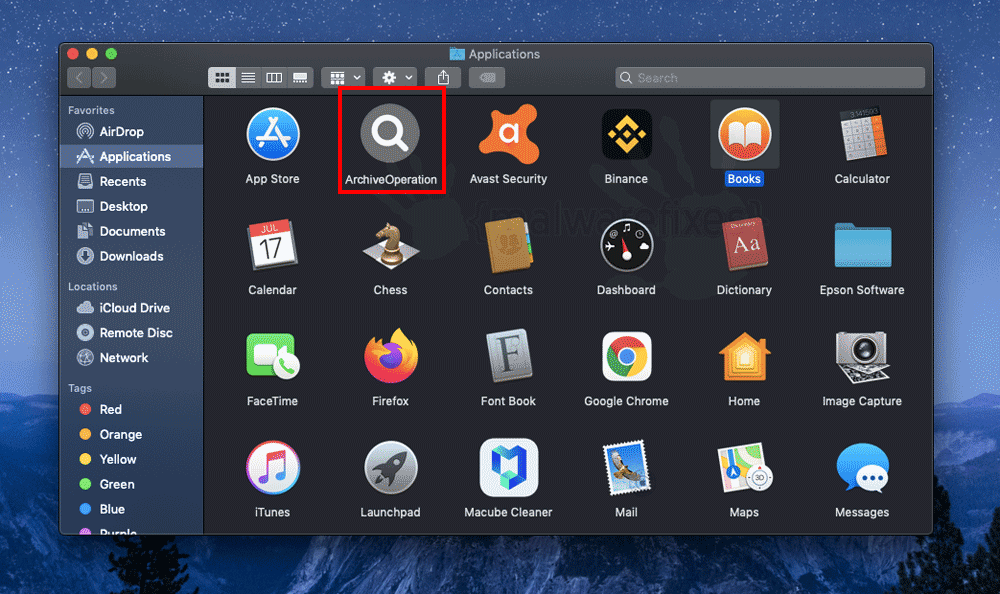Open Network in the sidebar

(x=131, y=357)
